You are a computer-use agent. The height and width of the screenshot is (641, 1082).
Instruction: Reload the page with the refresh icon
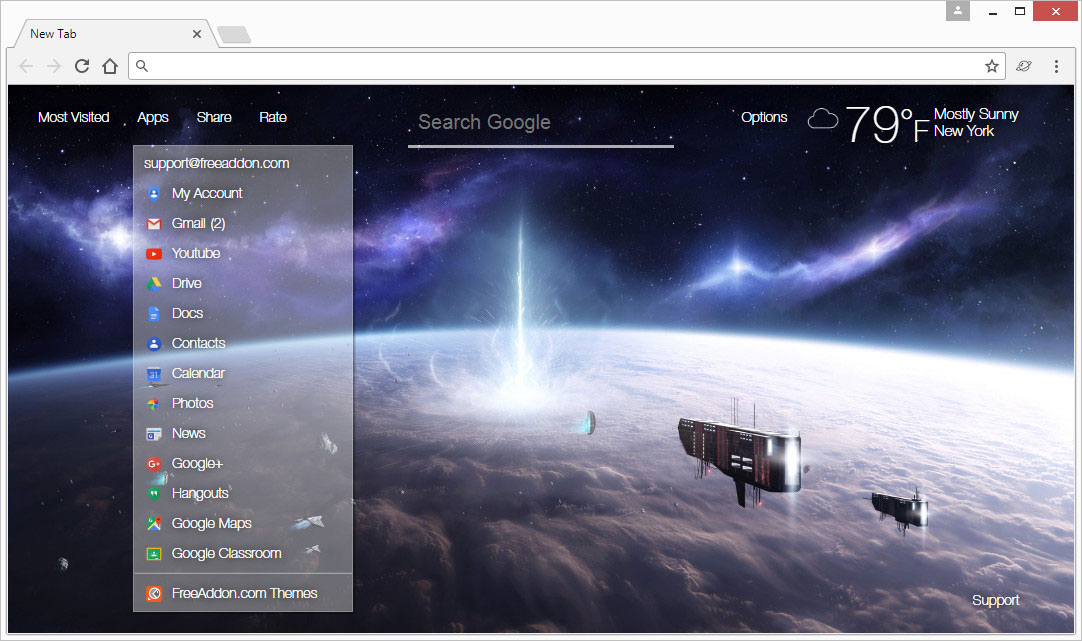coord(82,66)
